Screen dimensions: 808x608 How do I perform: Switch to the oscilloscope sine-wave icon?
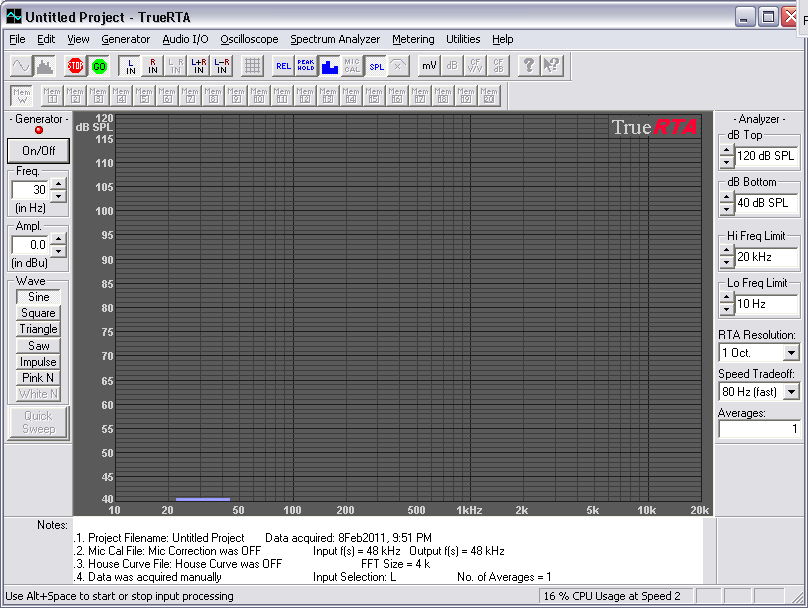21,66
